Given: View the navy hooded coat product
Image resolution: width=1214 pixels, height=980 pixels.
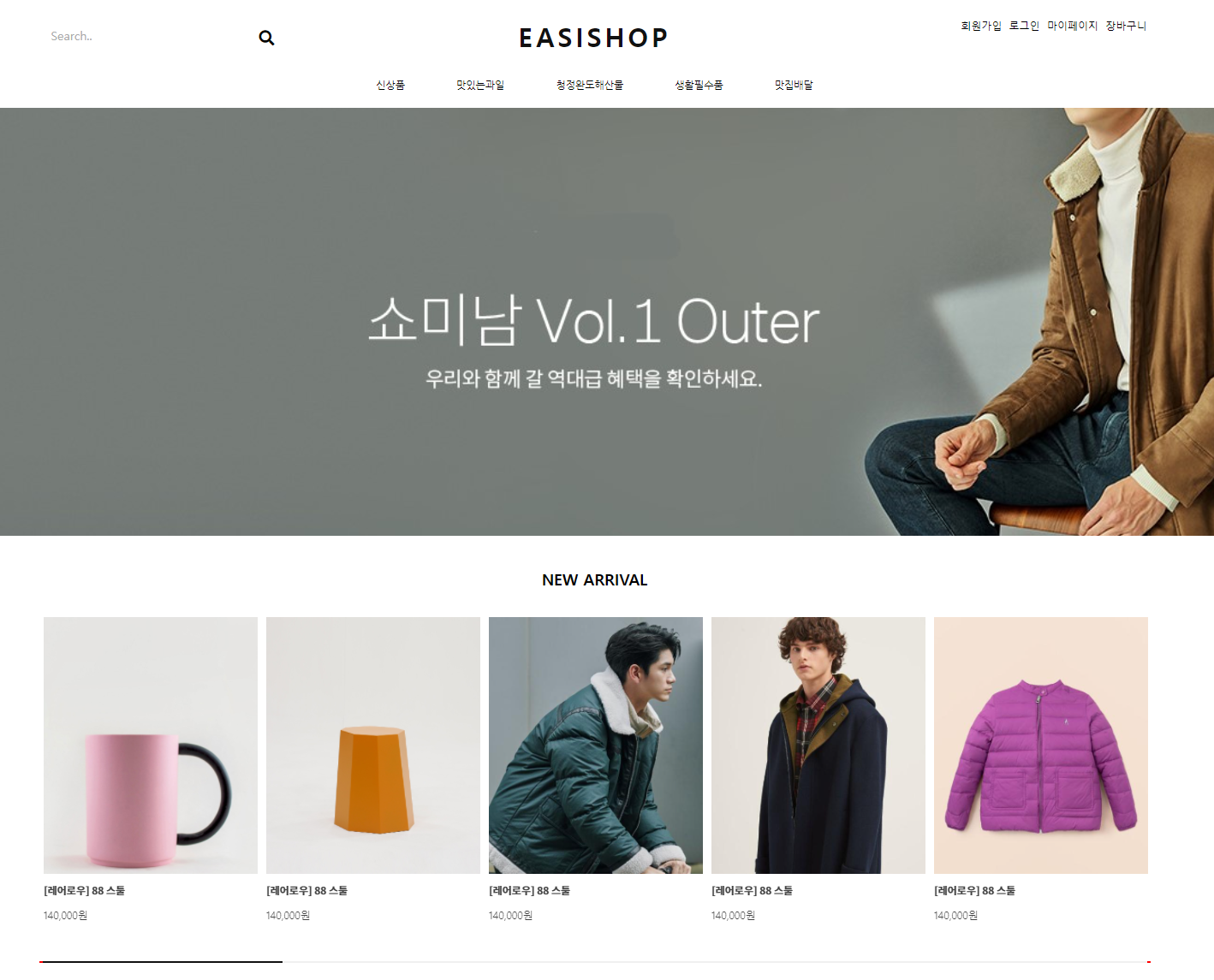Looking at the screenshot, I should tap(818, 745).
